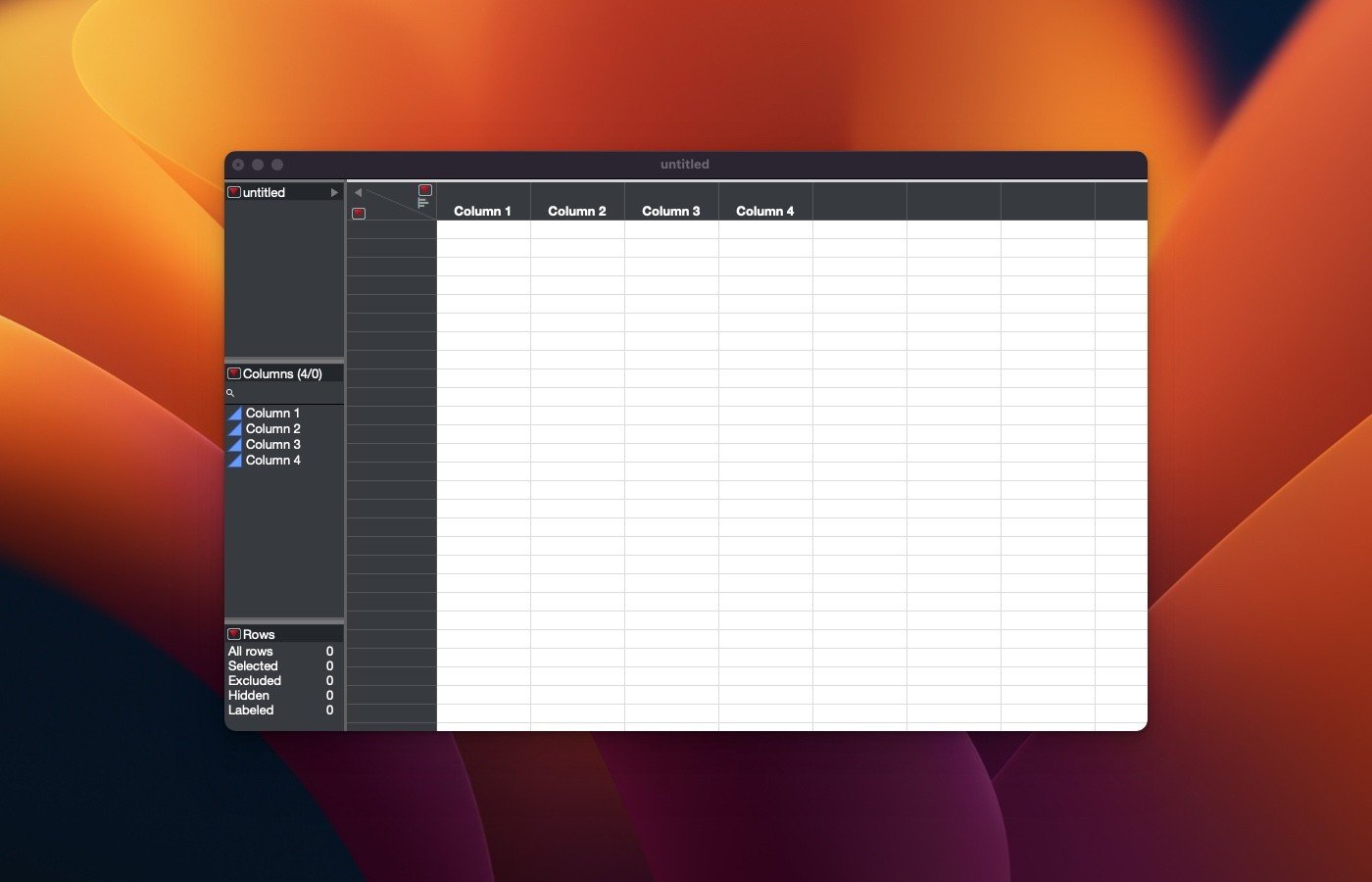Click the magnifier icon in Columns panel
1372x882 pixels.
point(231,393)
